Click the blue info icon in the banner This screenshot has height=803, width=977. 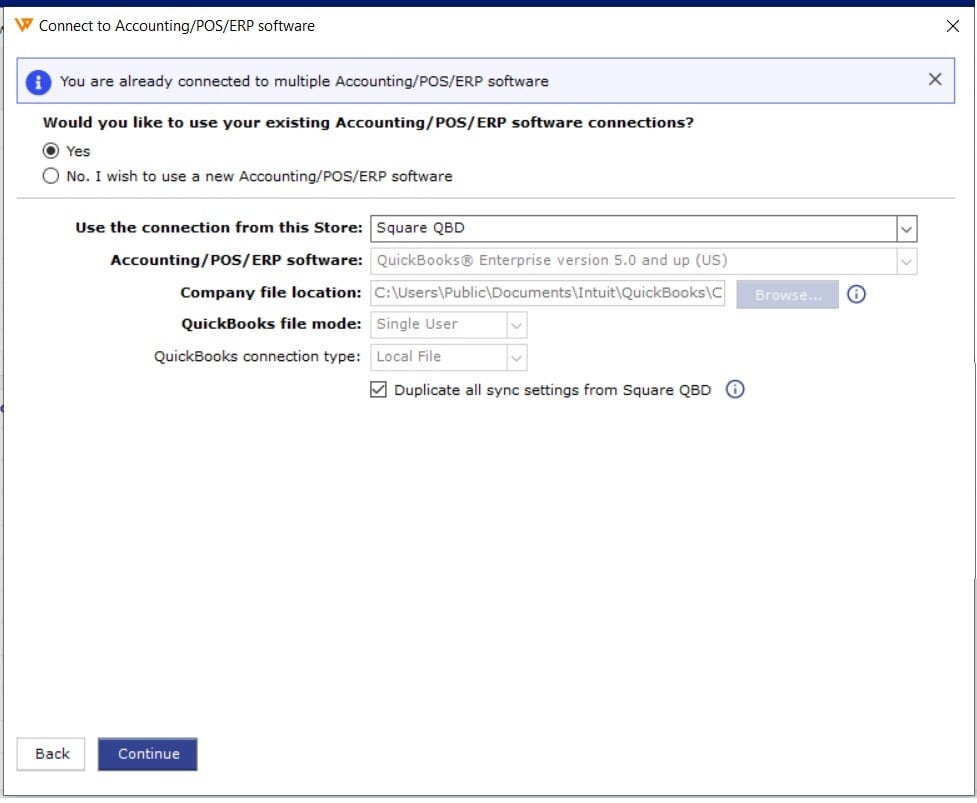(38, 82)
